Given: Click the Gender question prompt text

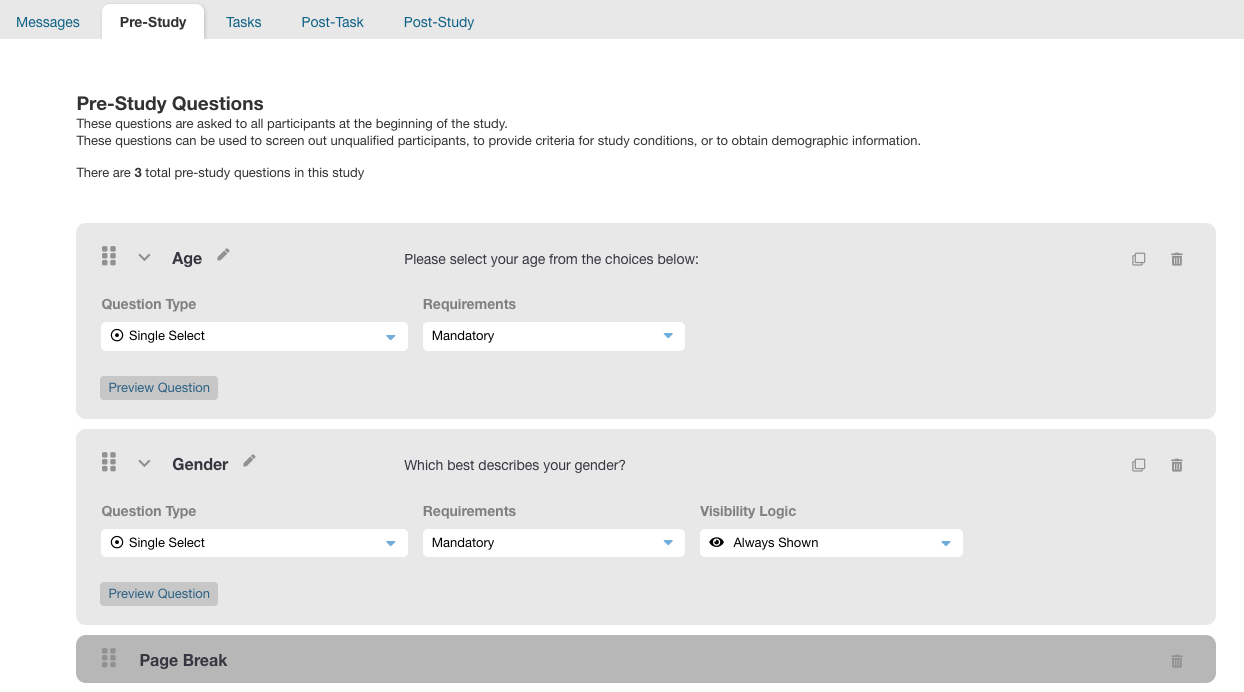Looking at the screenshot, I should (515, 465).
